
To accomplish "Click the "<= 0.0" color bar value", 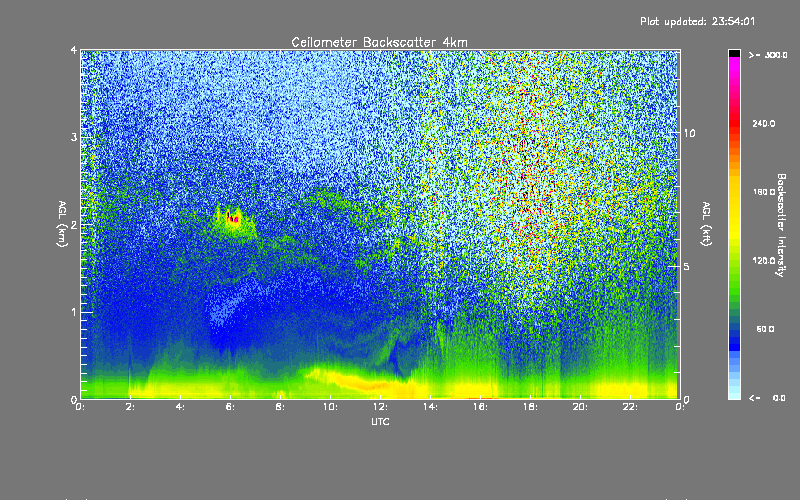I will [x=767, y=398].
